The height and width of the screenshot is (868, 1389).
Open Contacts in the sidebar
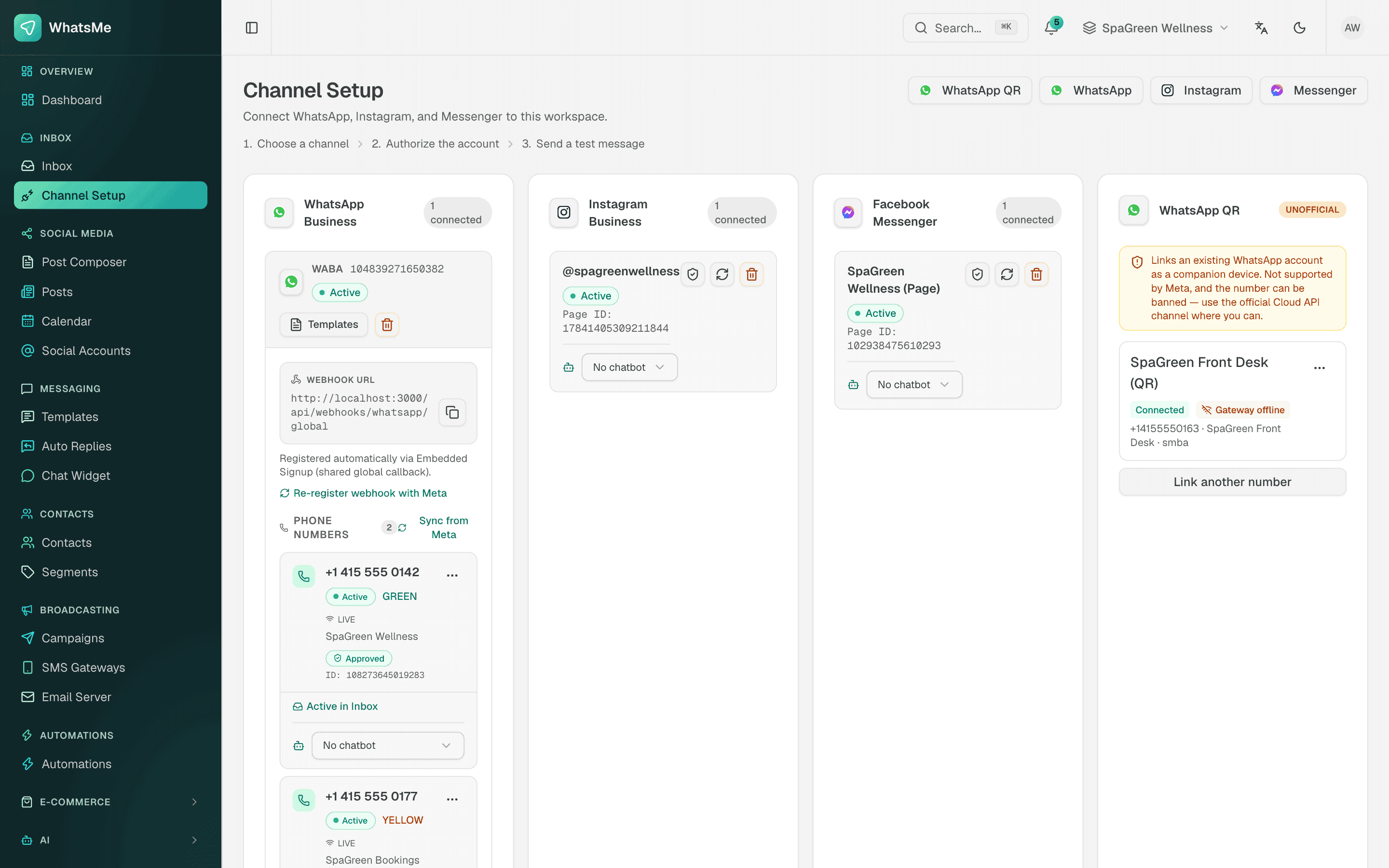110,542
